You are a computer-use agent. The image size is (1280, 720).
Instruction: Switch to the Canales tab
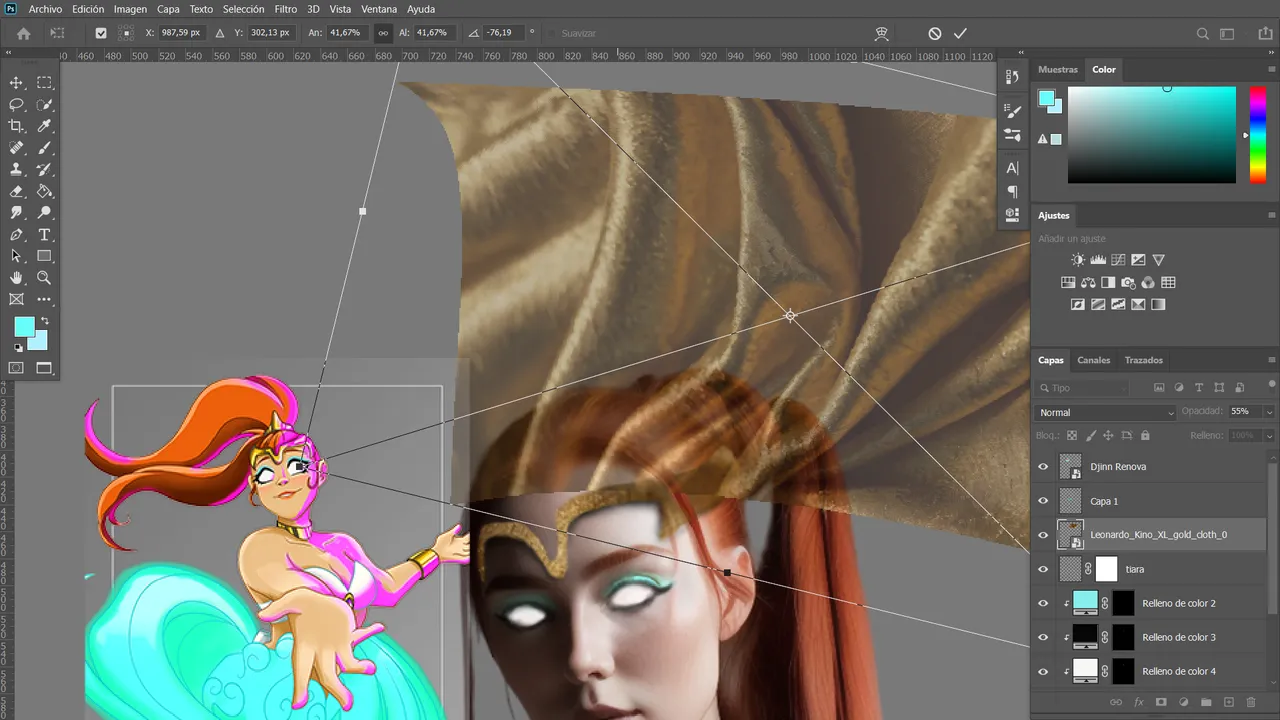pyautogui.click(x=1093, y=360)
